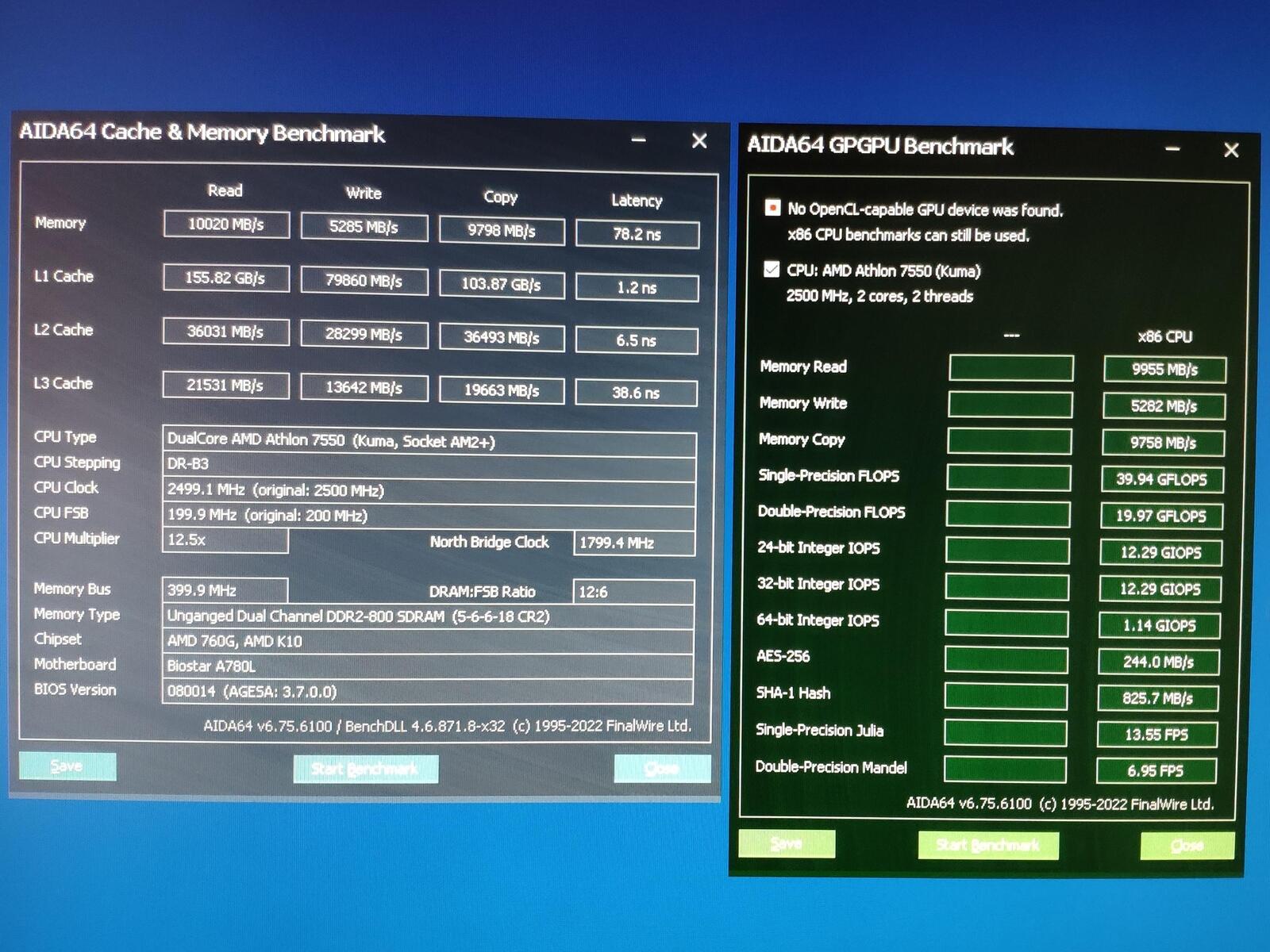Click the North Bridge Clock field 1799.4 MHz
1270x952 pixels.
[634, 543]
